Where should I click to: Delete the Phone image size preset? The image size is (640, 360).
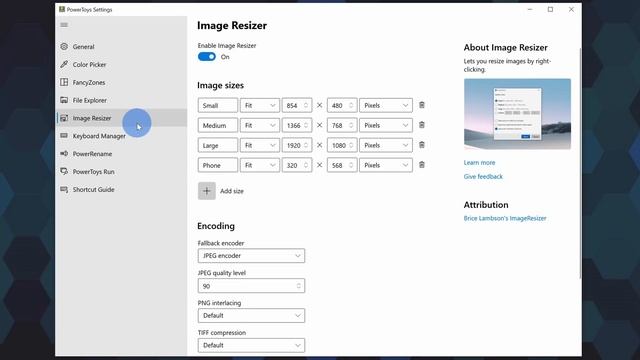(x=422, y=165)
